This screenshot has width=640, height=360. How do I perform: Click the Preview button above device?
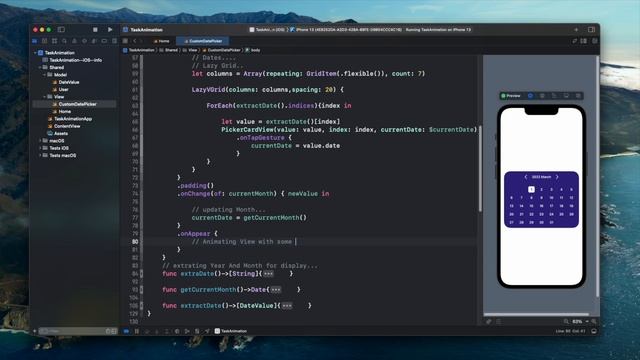511,96
